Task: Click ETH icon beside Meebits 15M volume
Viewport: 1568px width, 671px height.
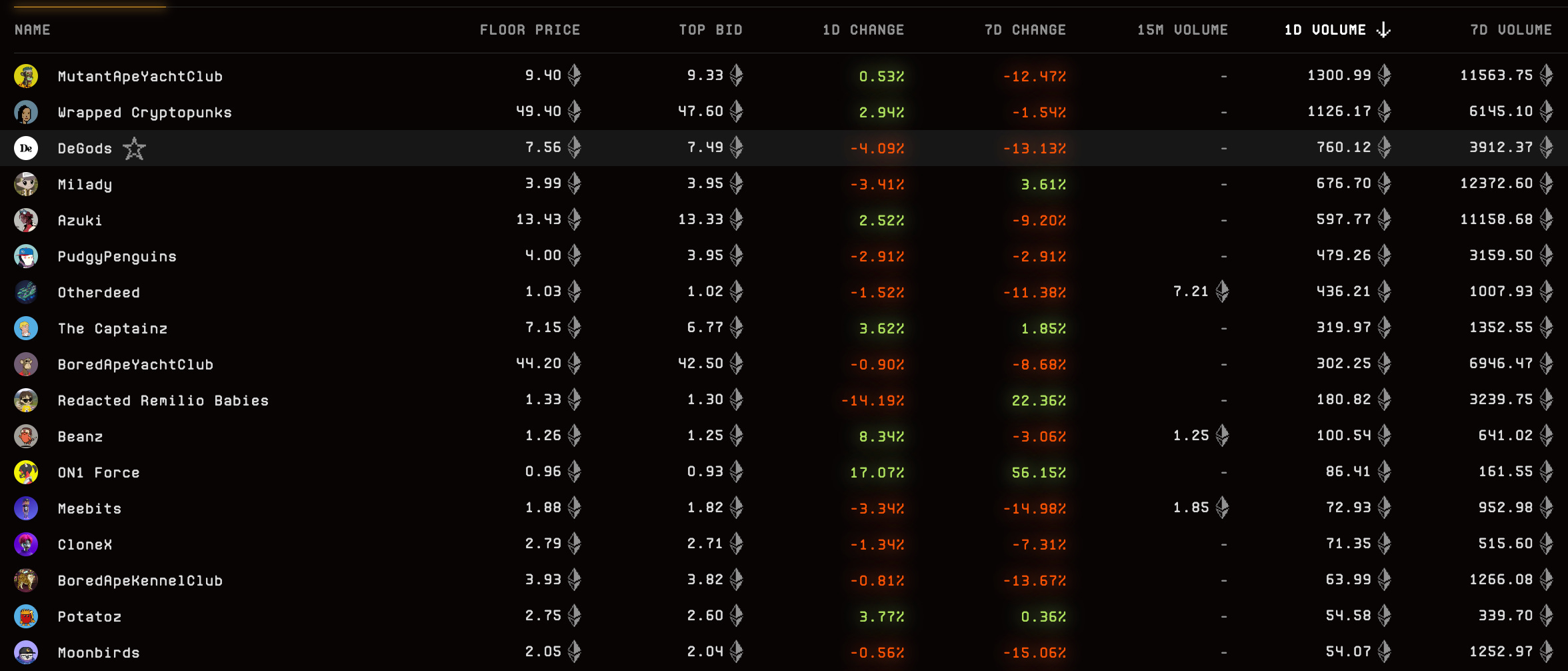Action: [1222, 508]
